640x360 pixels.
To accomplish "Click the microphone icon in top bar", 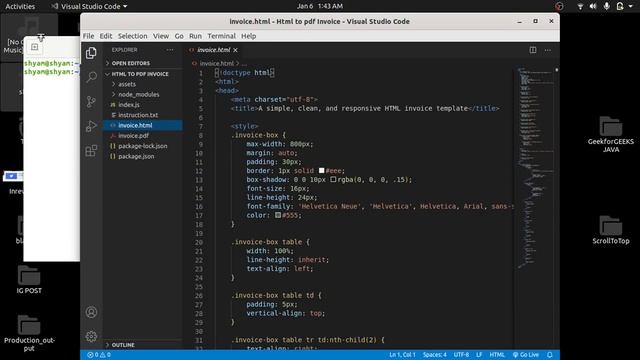I will click(x=607, y=6).
